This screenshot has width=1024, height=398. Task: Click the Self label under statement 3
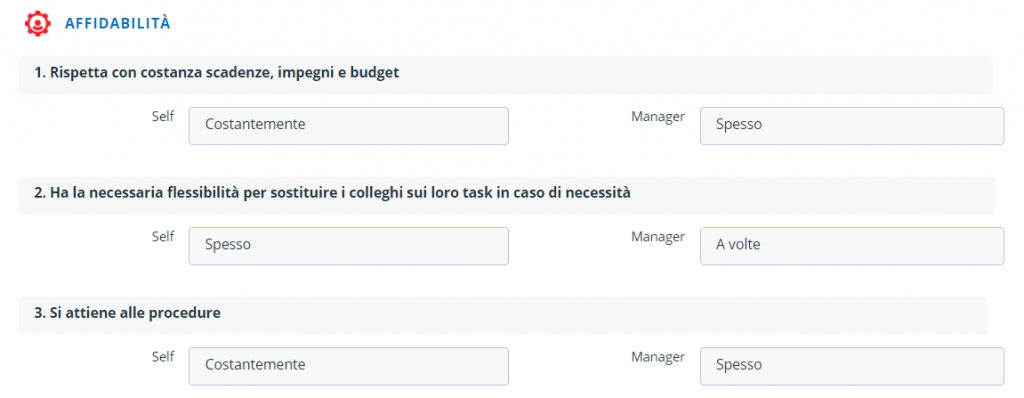[x=163, y=357]
